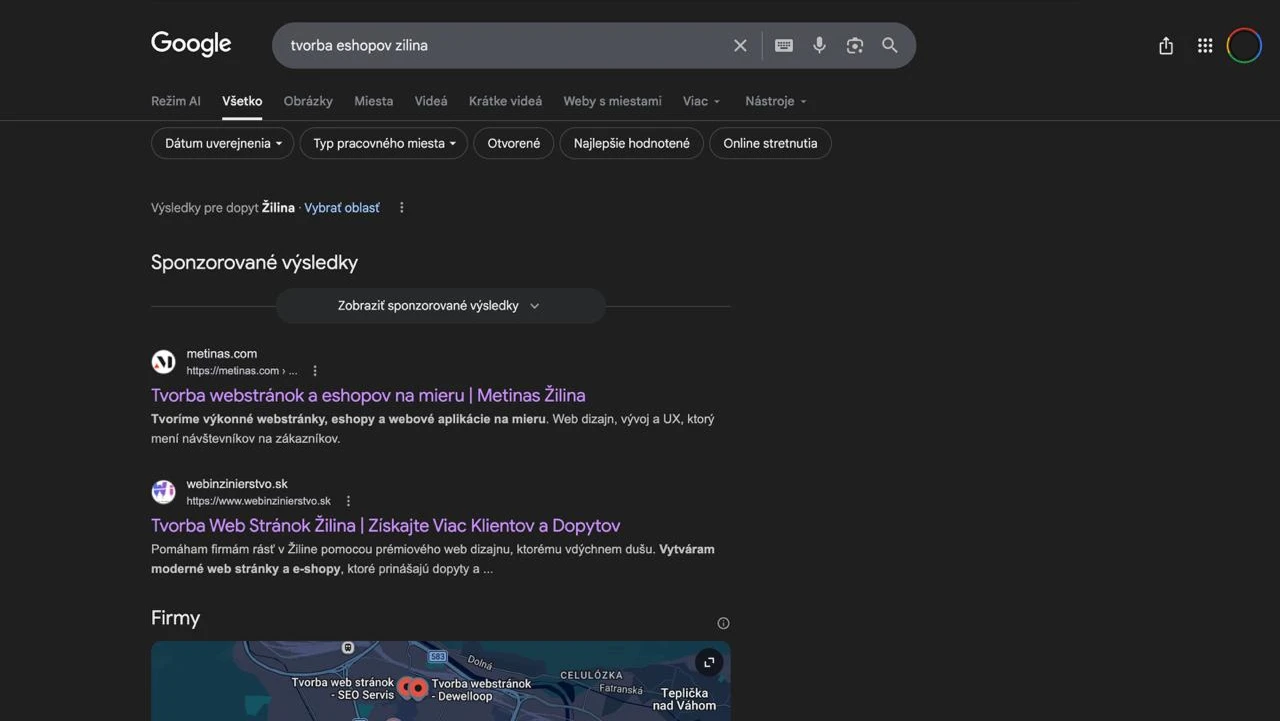Open the info icon beside Firmy

[x=723, y=623]
